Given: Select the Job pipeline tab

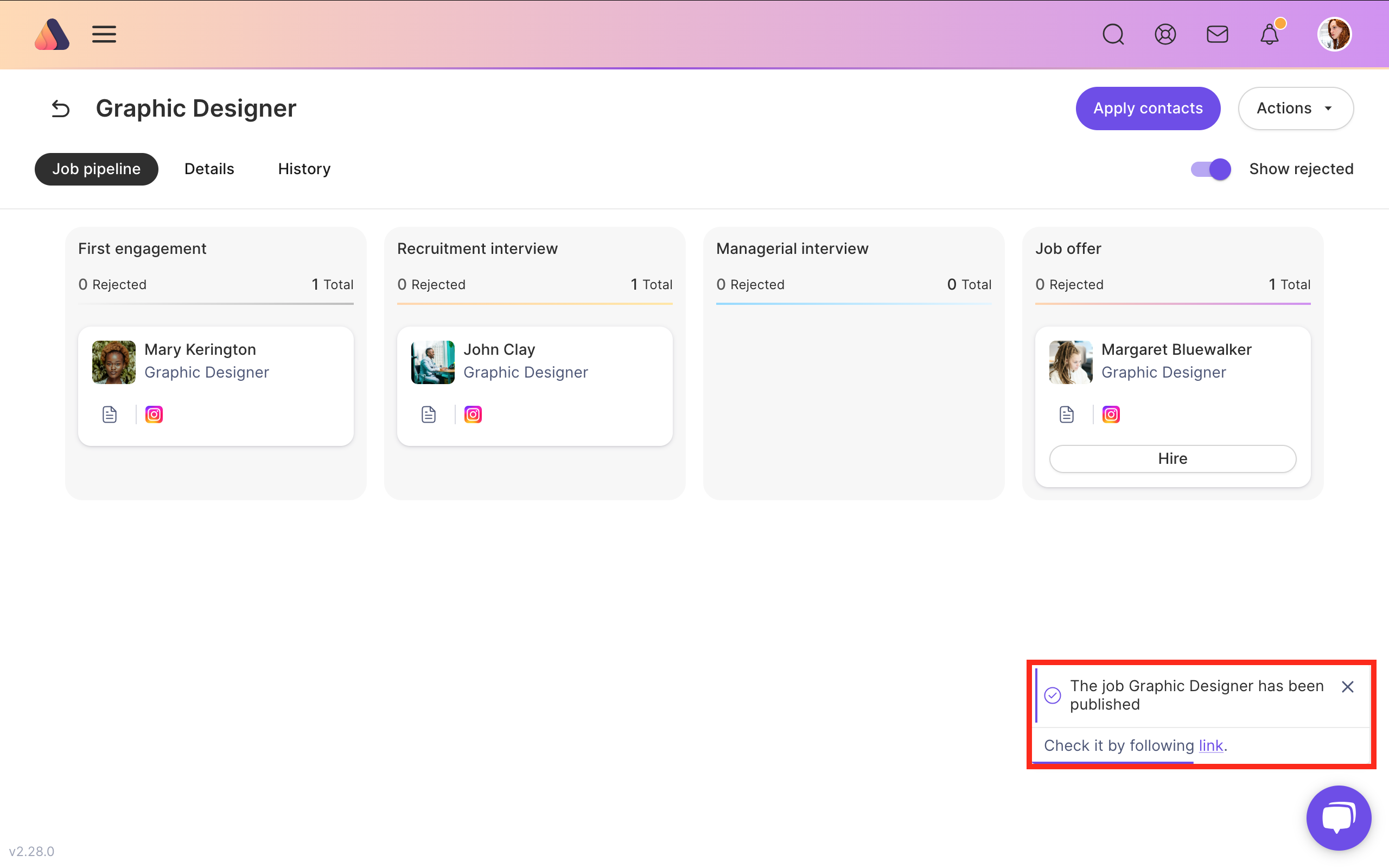Looking at the screenshot, I should [97, 169].
